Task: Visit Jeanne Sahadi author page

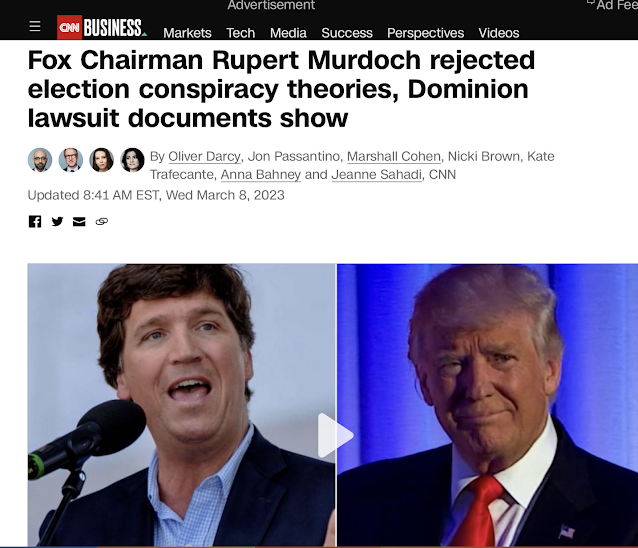Action: 377,175
